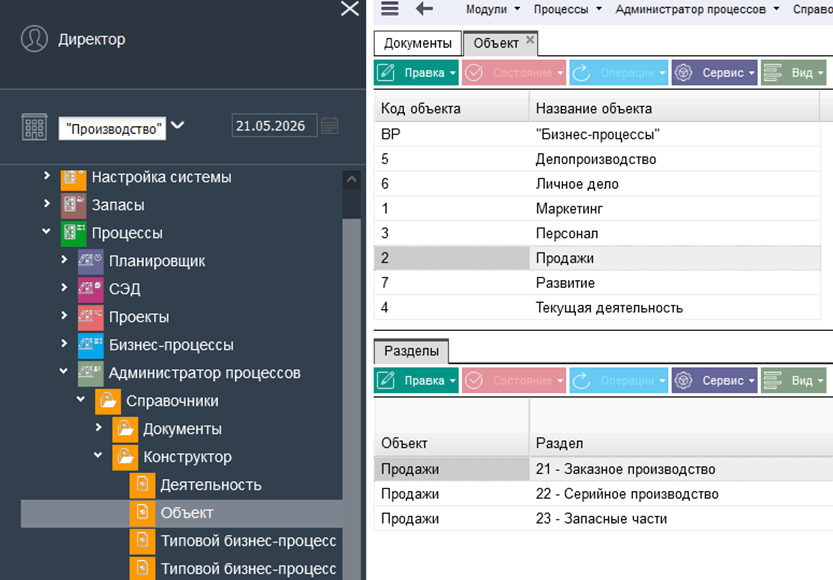
Task: Open the Модули menu
Action: point(492,9)
